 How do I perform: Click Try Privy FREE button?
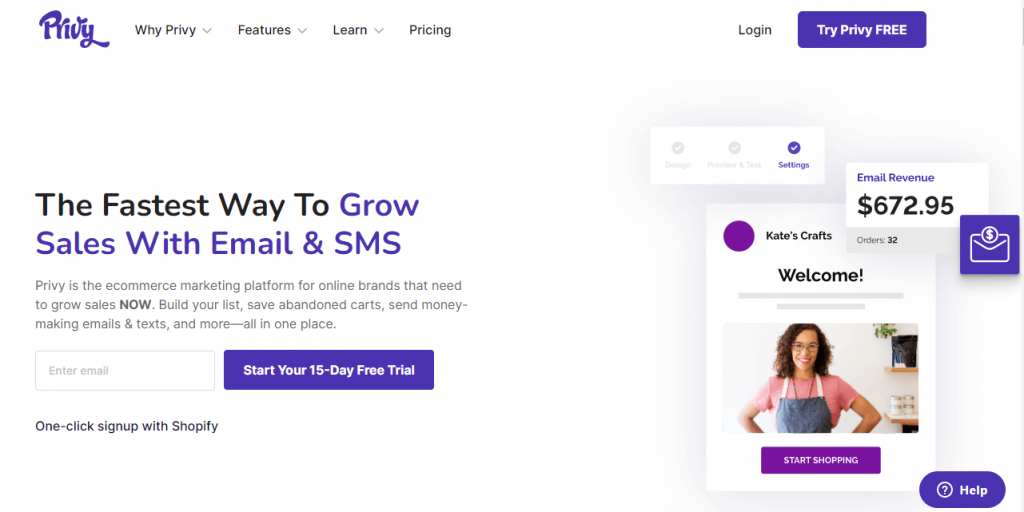[861, 29]
